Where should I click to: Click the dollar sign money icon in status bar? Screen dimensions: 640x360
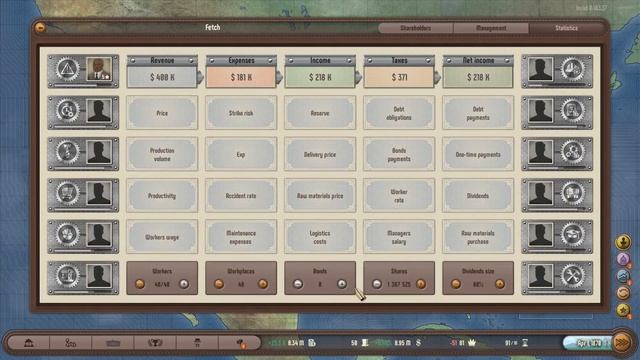(x=418, y=343)
